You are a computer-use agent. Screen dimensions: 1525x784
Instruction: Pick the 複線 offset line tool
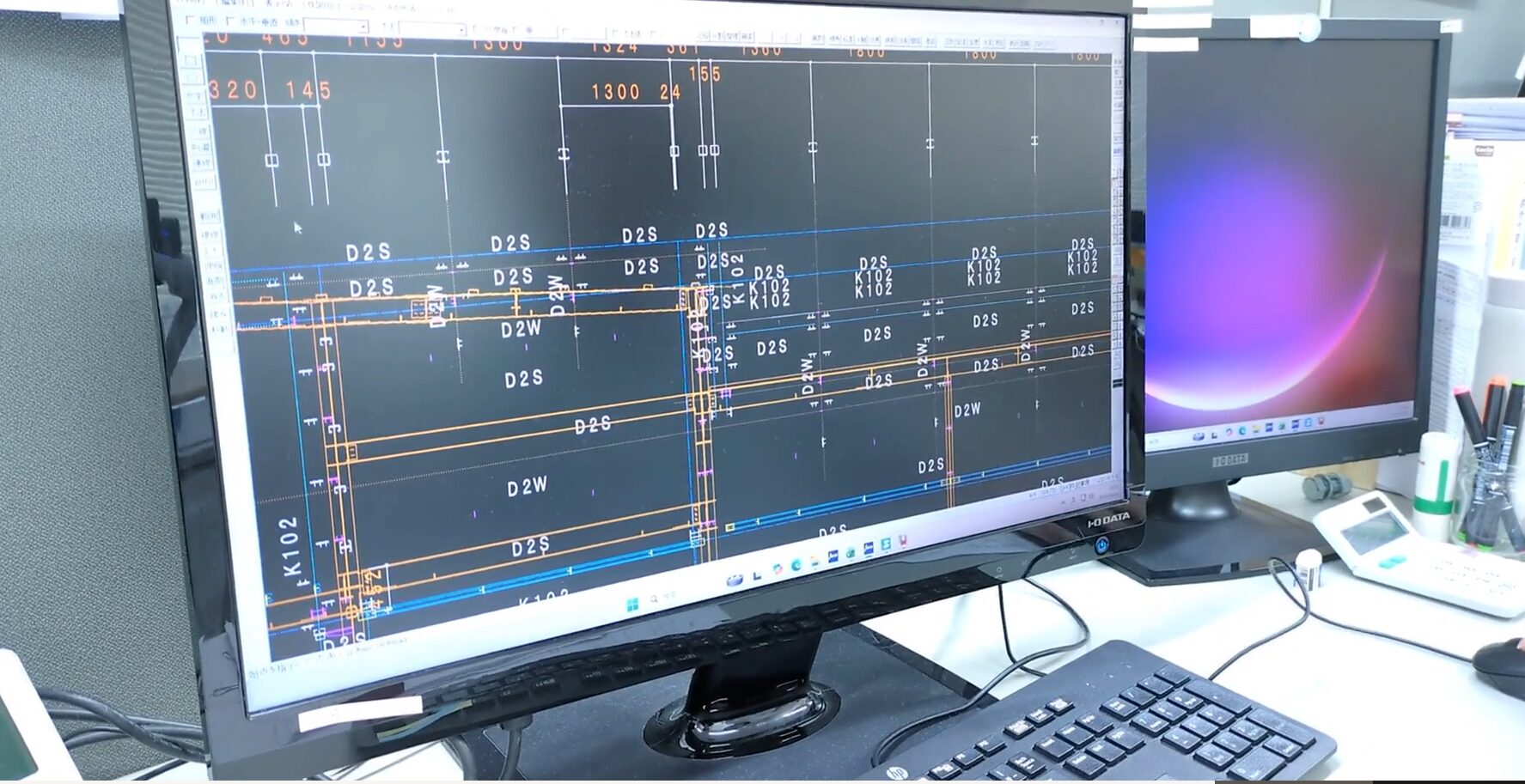[208, 234]
